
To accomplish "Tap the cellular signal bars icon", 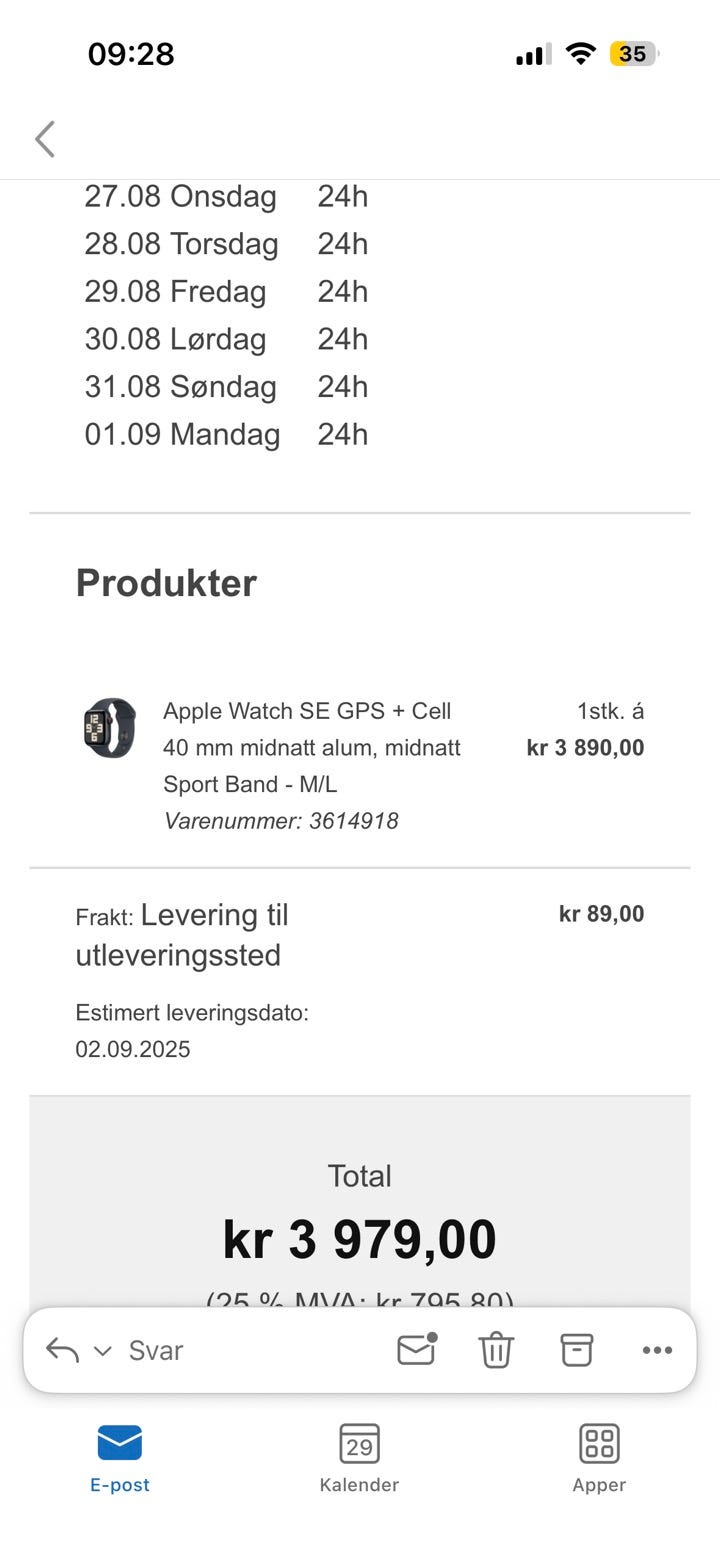I will click(533, 55).
